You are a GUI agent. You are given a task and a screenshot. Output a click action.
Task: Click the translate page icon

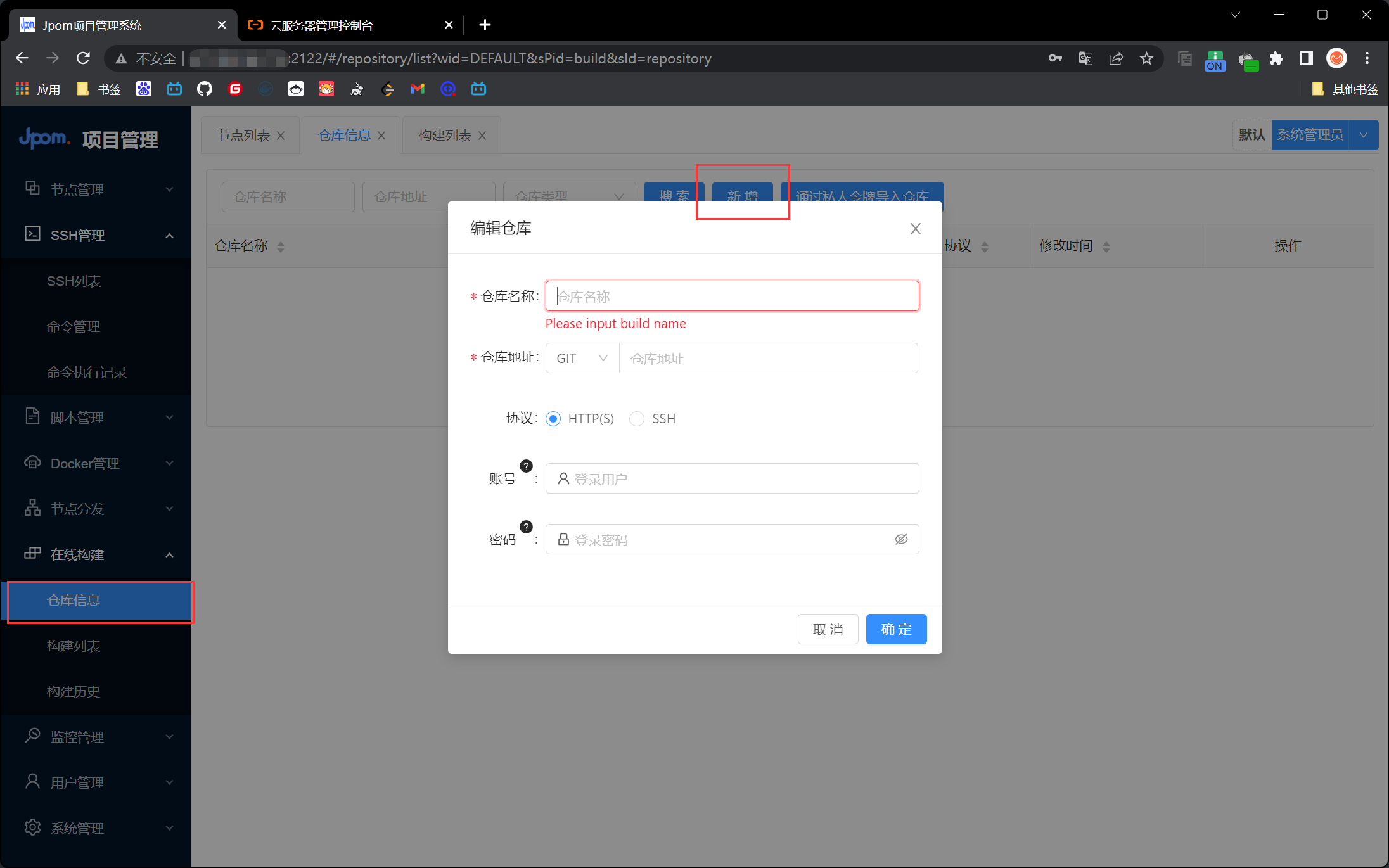point(1085,59)
